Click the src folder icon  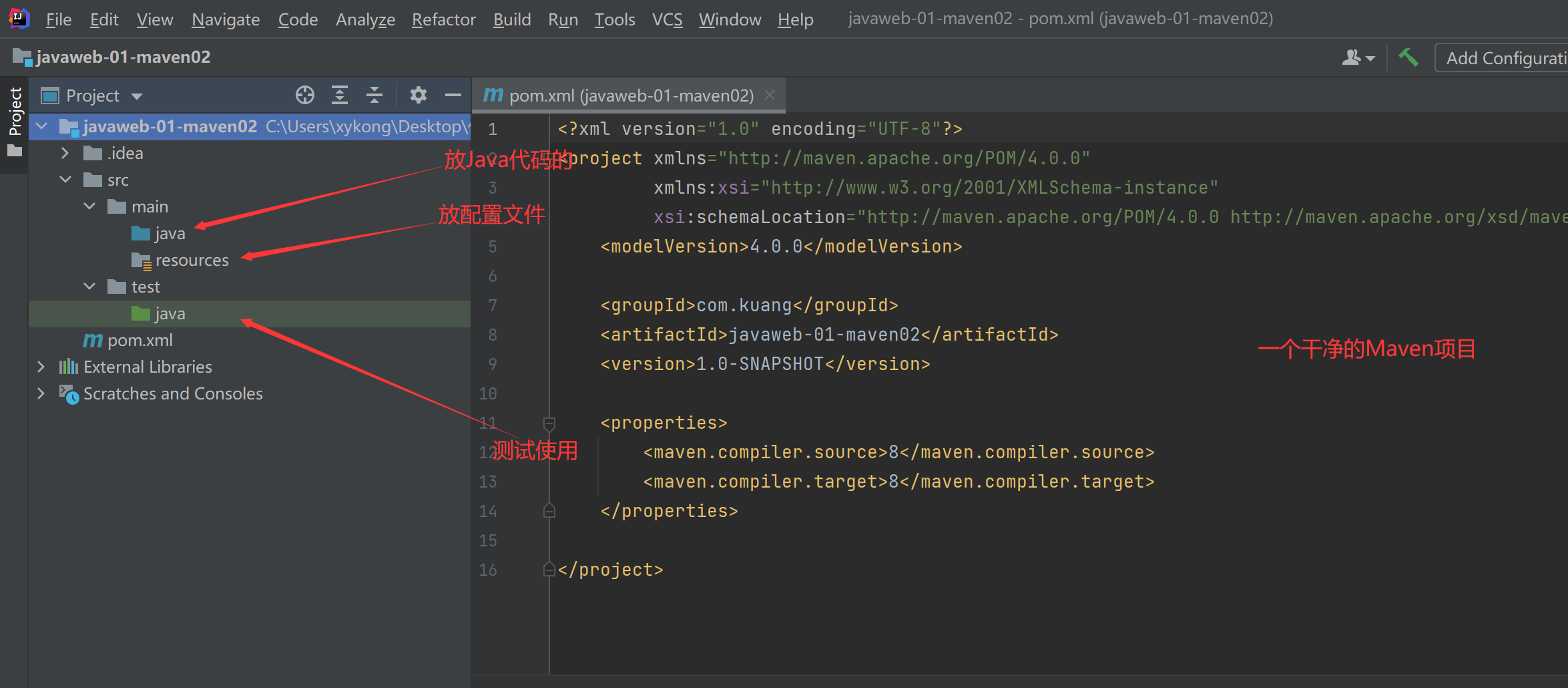pos(92,180)
